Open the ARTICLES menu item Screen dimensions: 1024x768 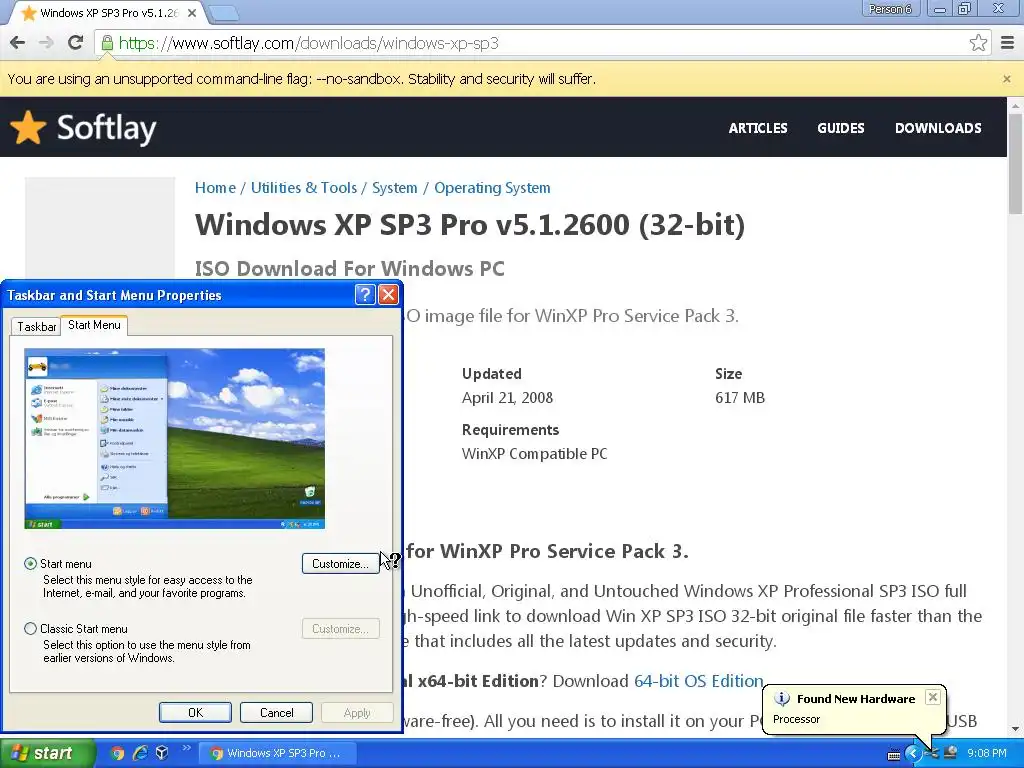[x=758, y=128]
